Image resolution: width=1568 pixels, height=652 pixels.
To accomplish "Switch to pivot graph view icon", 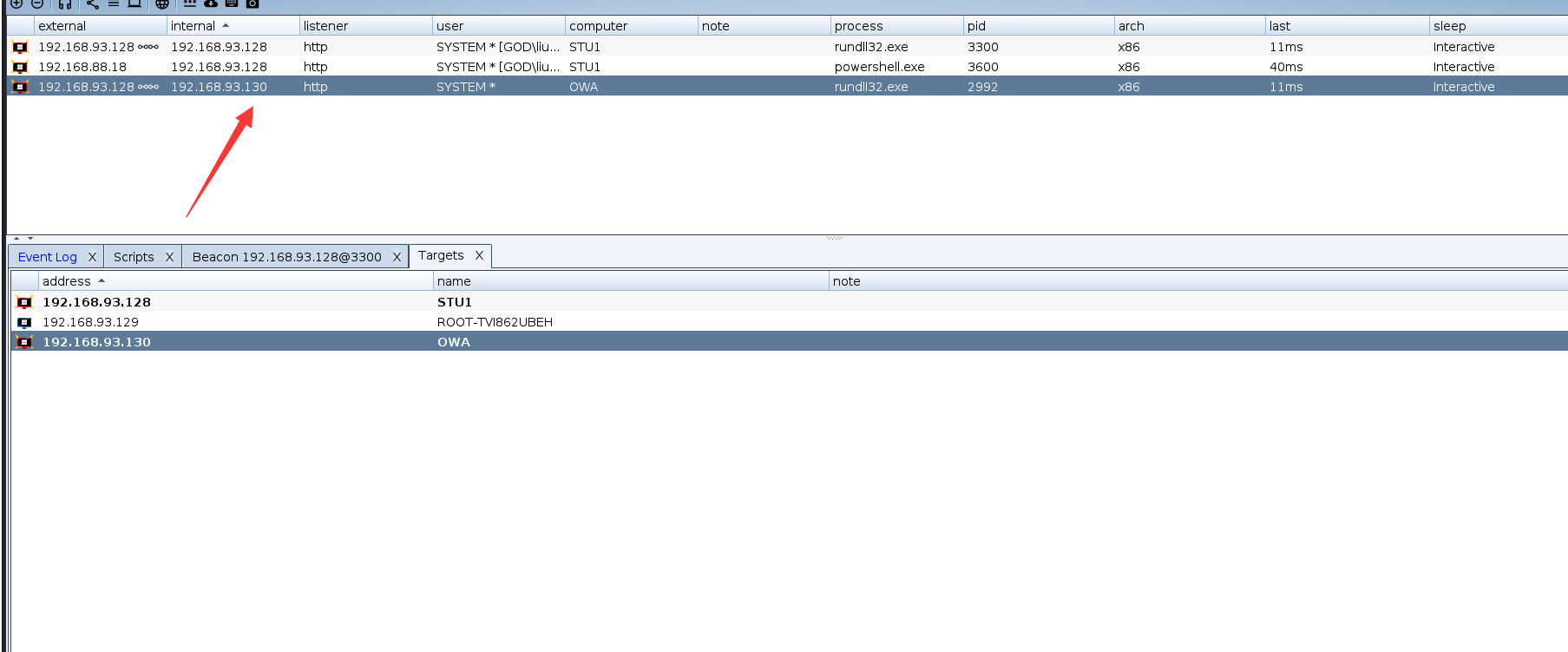I will coord(93,3).
